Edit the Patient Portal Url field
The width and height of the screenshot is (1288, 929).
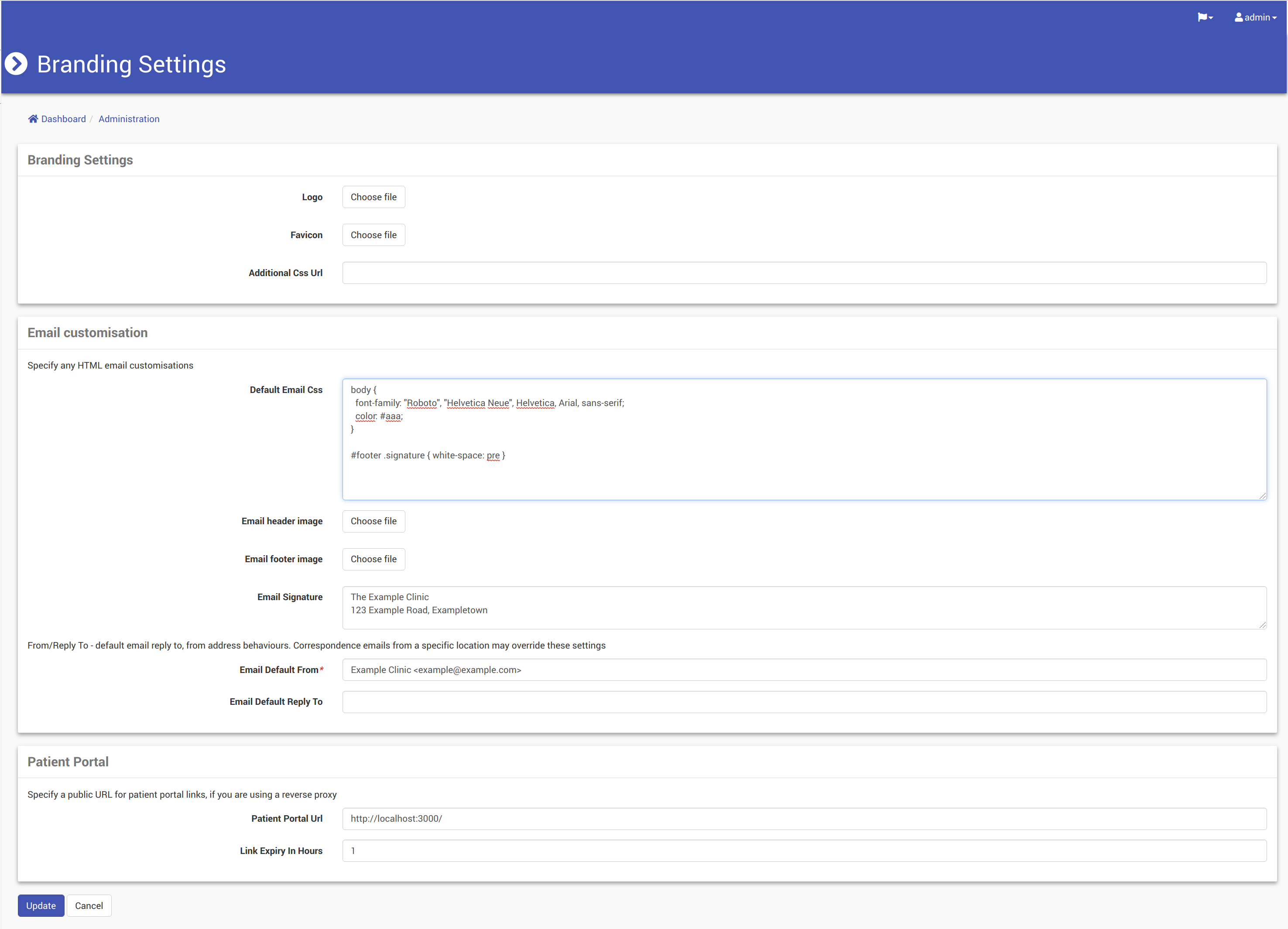[x=804, y=819]
